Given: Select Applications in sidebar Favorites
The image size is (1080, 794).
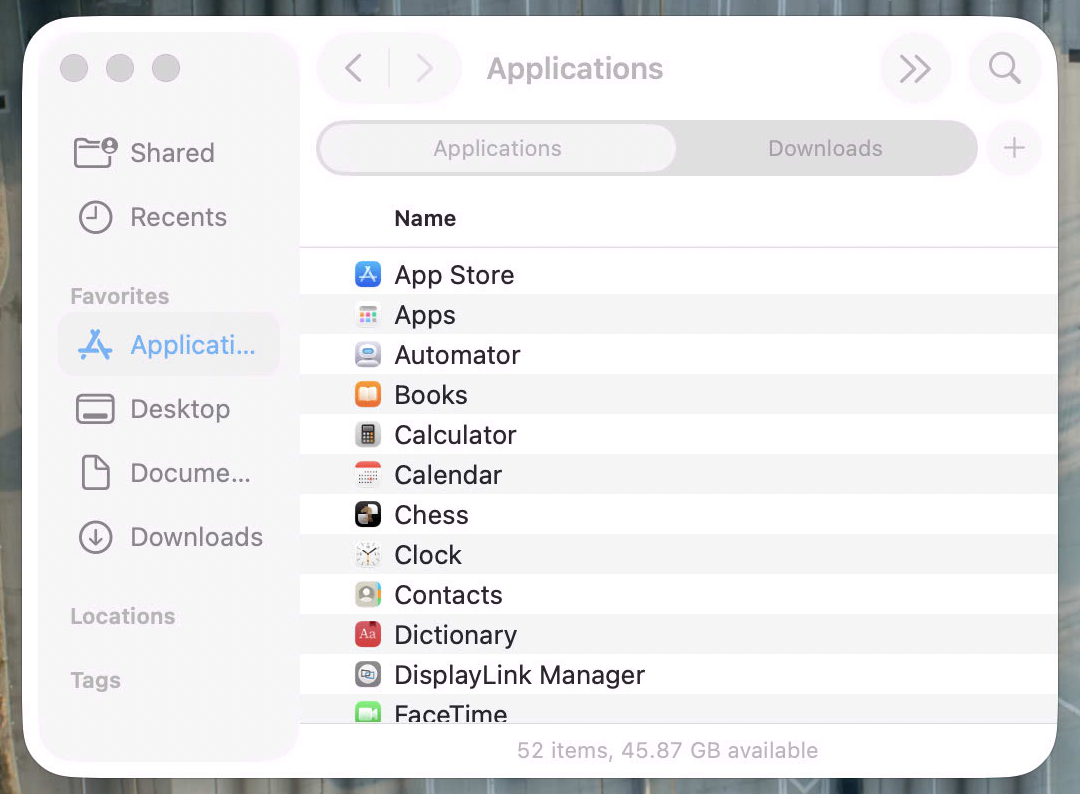Looking at the screenshot, I should click(x=169, y=344).
